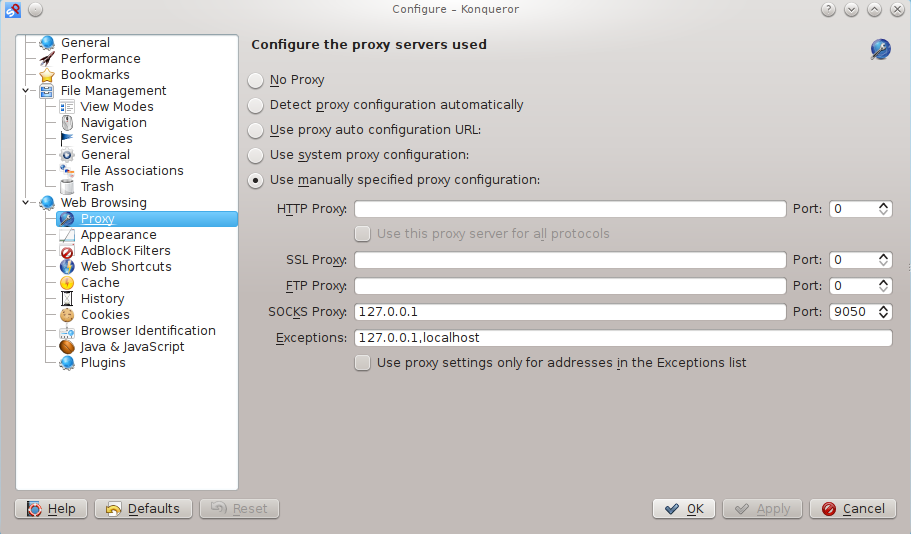
Task: Click the History hourglass icon
Action: [67, 299]
